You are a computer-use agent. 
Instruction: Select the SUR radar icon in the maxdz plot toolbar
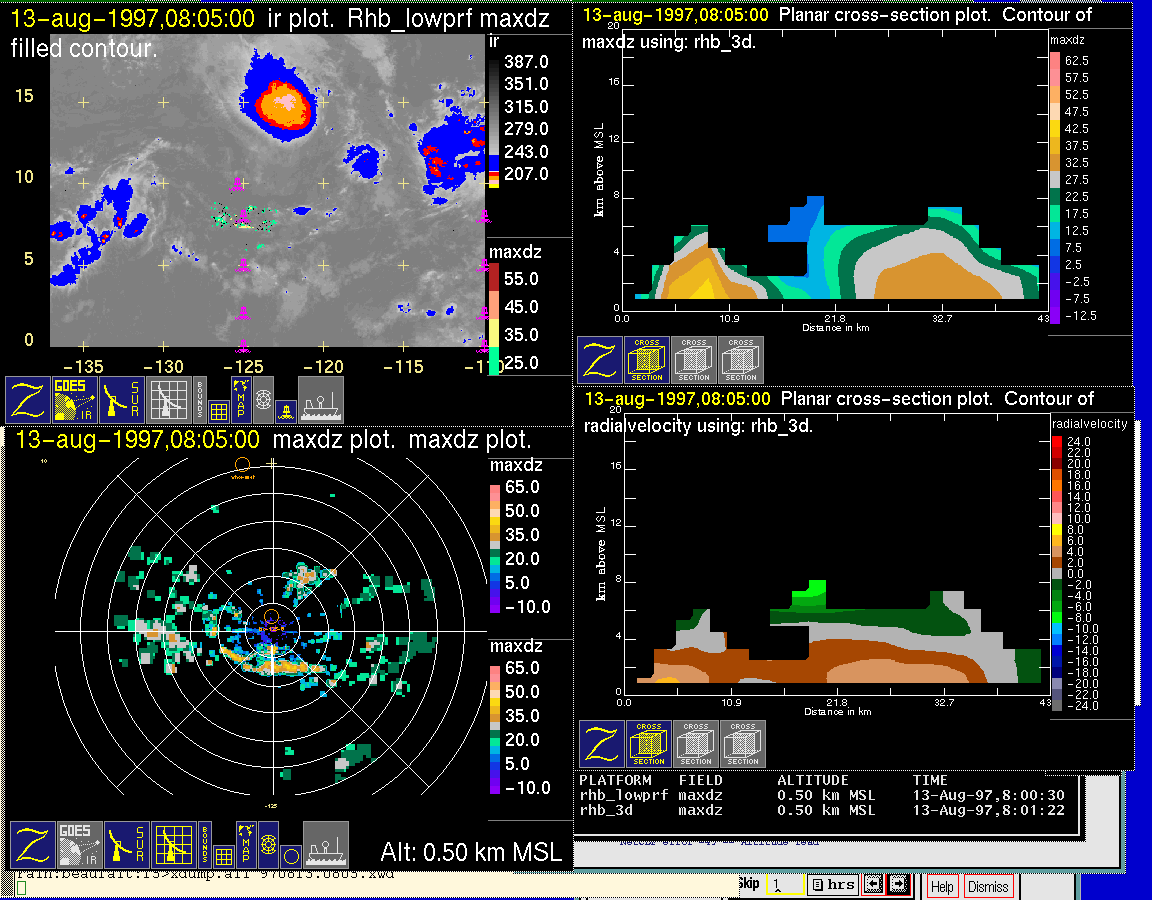125,844
